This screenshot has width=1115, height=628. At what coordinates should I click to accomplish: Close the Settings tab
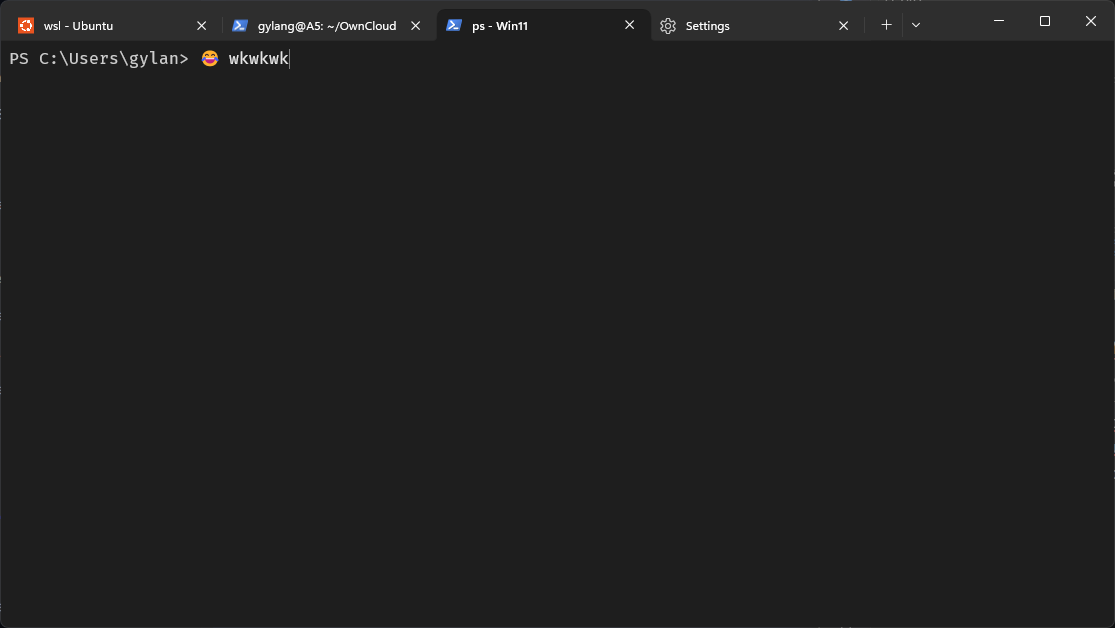coord(843,26)
